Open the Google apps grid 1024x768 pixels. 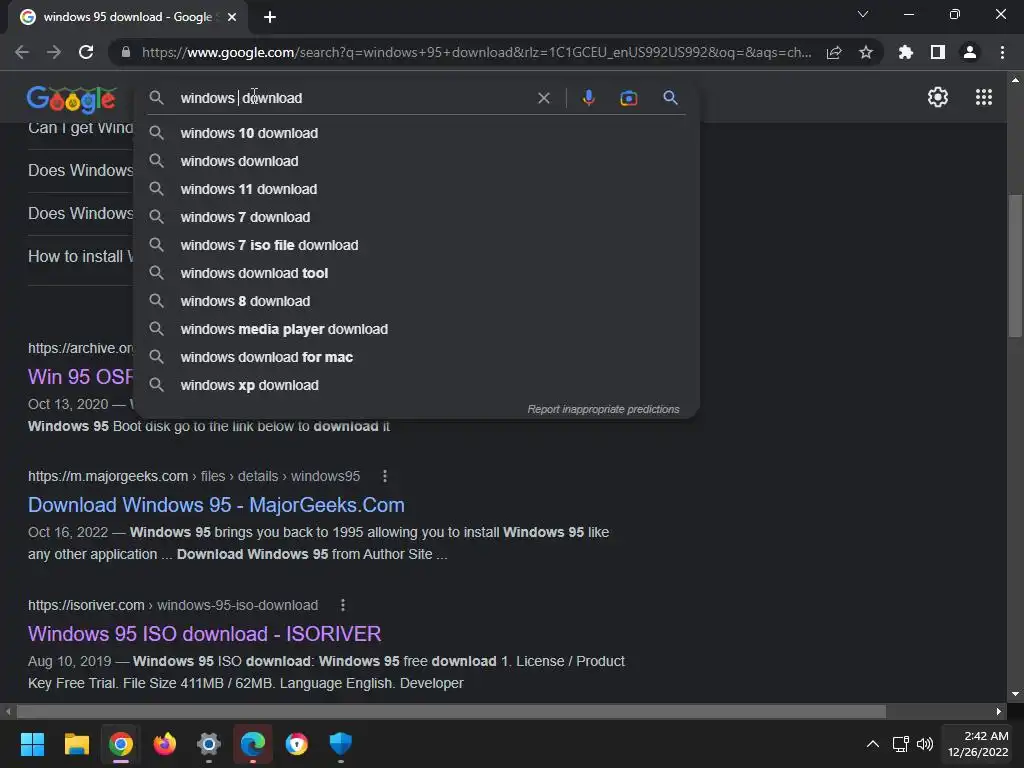coord(984,97)
